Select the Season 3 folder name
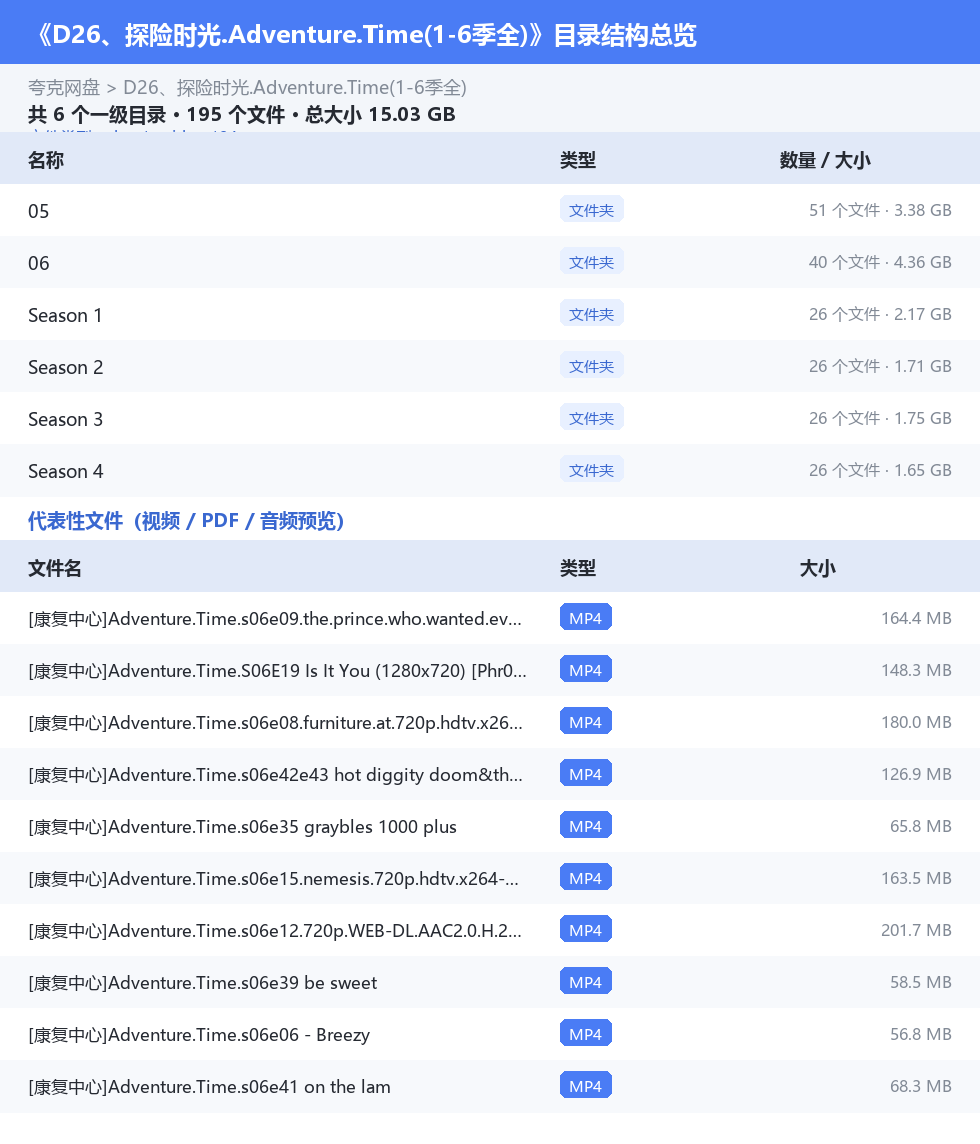This screenshot has width=980, height=1144. (66, 419)
